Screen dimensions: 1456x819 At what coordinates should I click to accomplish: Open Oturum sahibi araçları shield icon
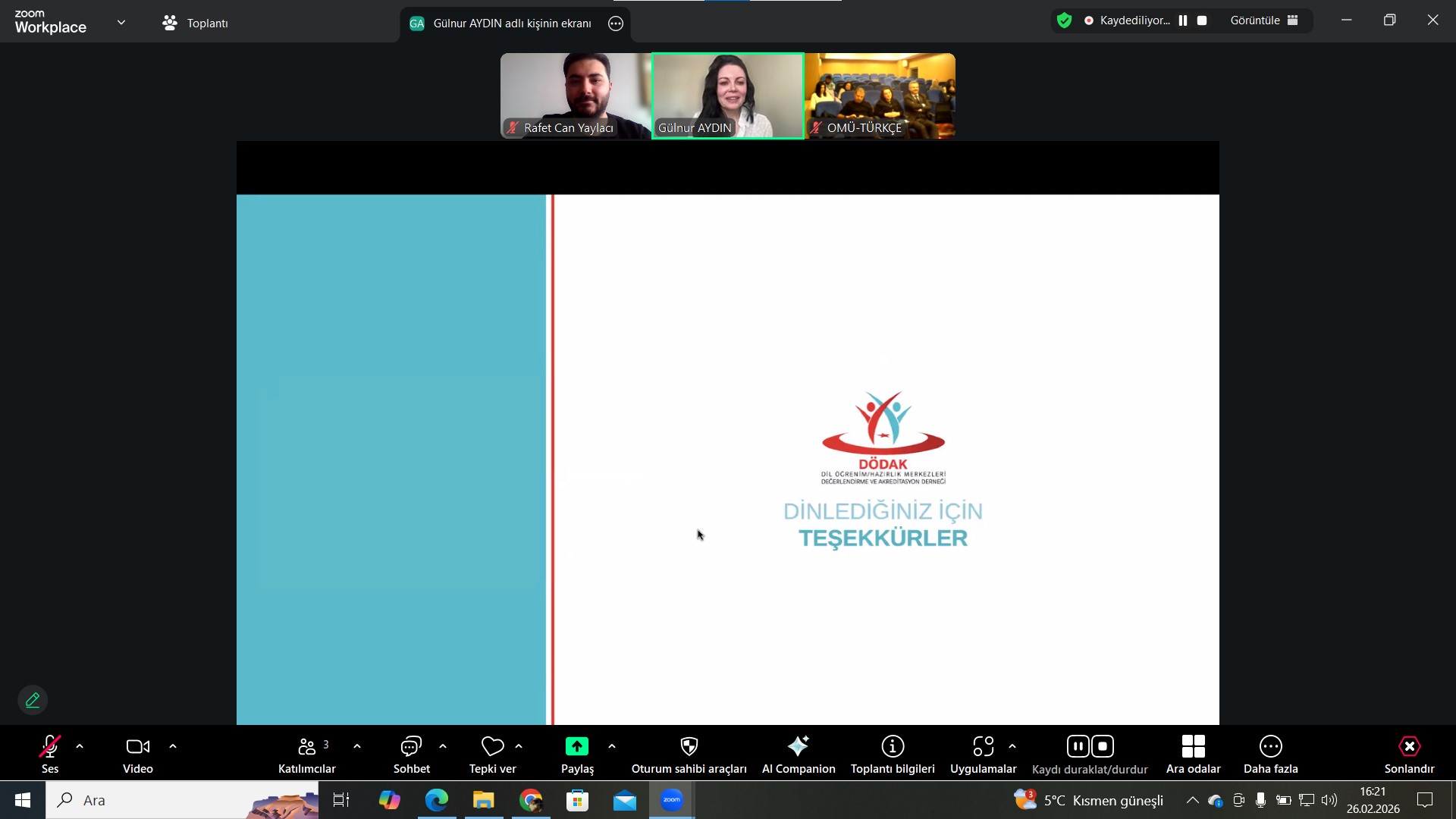click(689, 747)
